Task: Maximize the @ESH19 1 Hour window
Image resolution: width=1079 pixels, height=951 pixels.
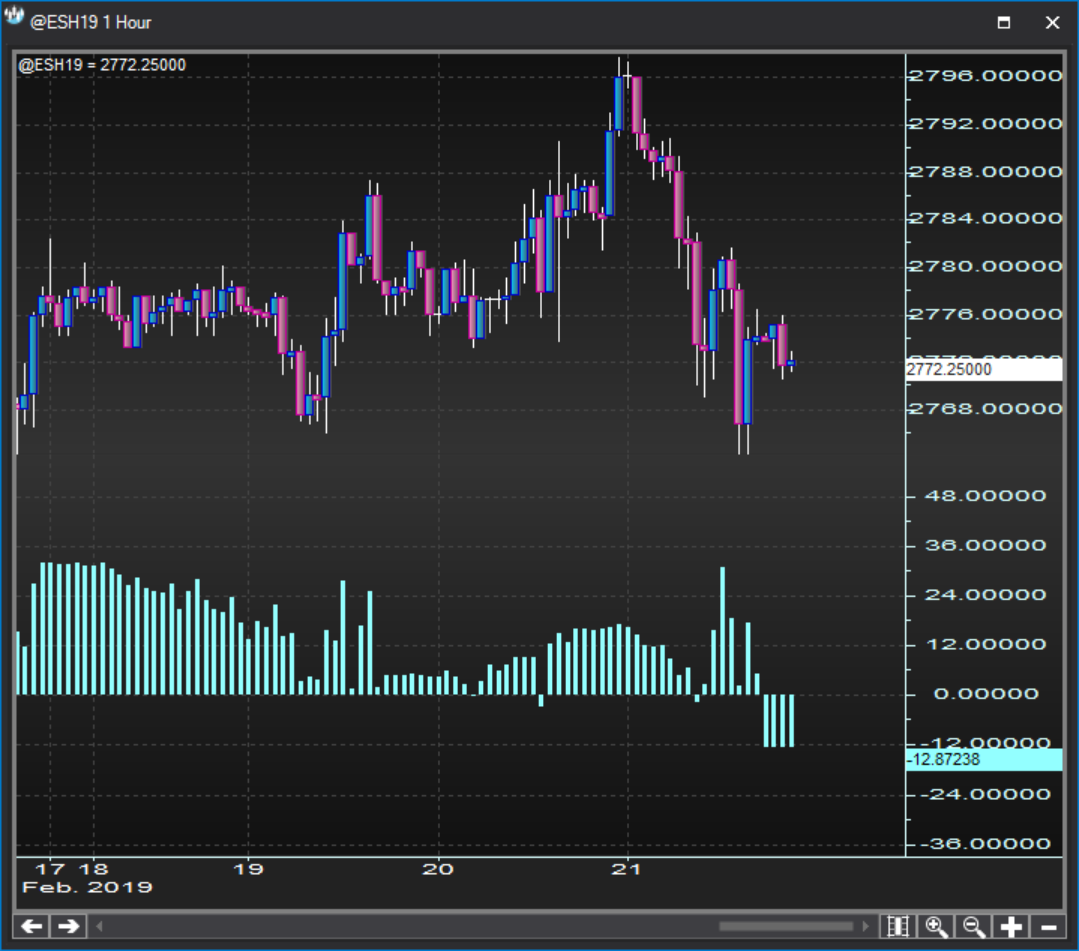Action: [x=1004, y=23]
